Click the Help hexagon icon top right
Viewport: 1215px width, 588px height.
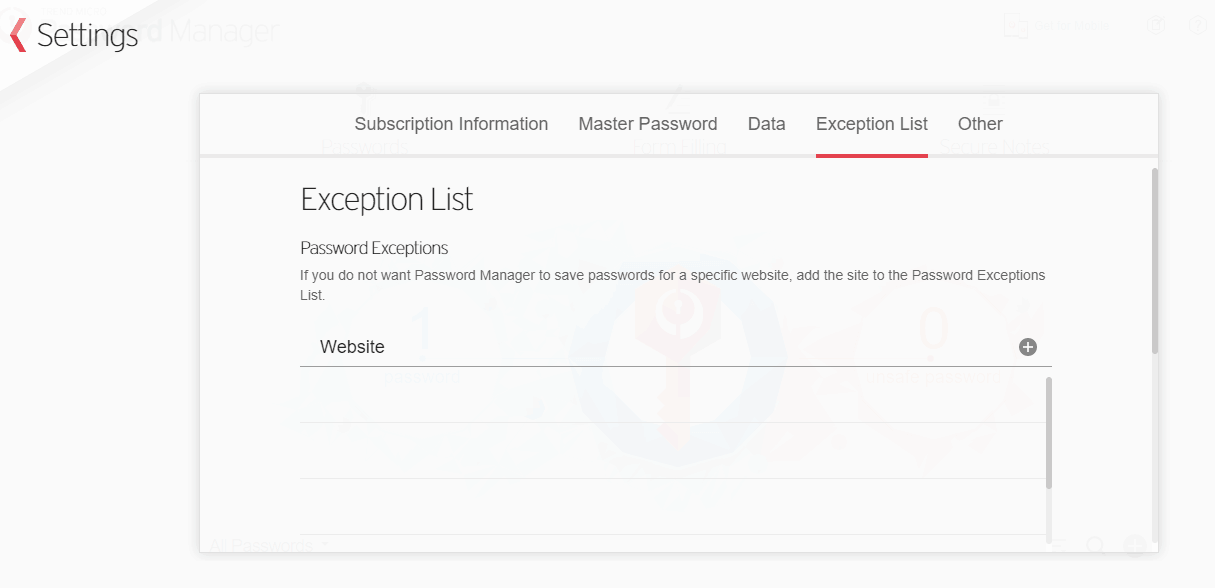coord(1198,25)
